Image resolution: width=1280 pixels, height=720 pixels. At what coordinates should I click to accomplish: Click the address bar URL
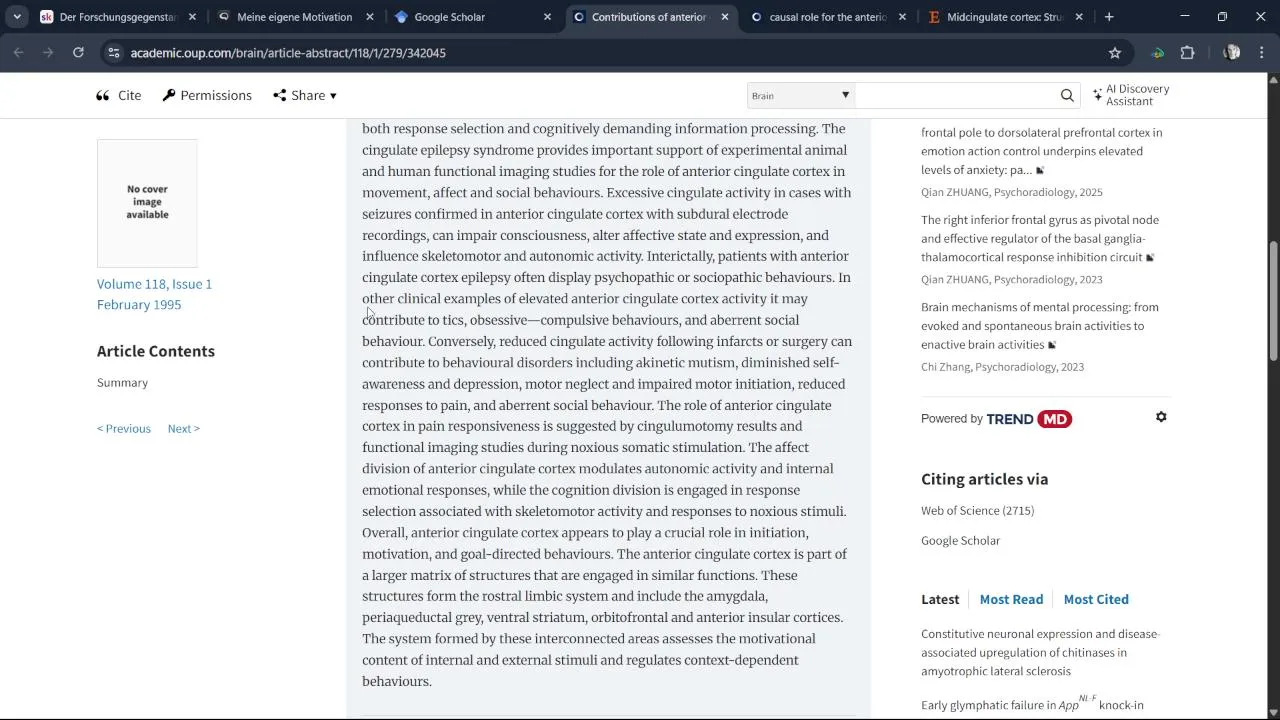288,52
